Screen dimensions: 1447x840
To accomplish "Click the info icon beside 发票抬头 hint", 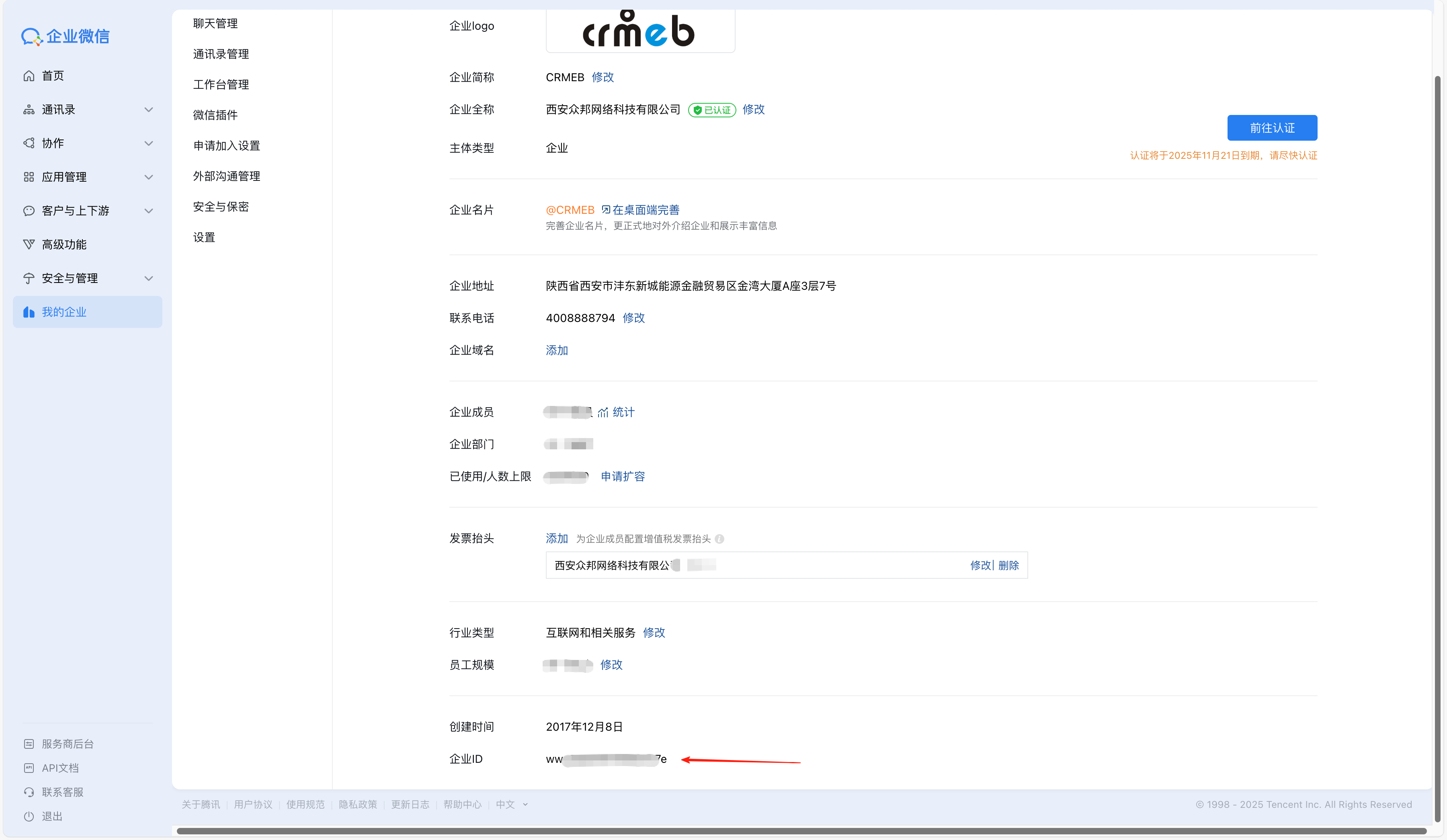I will coord(719,539).
